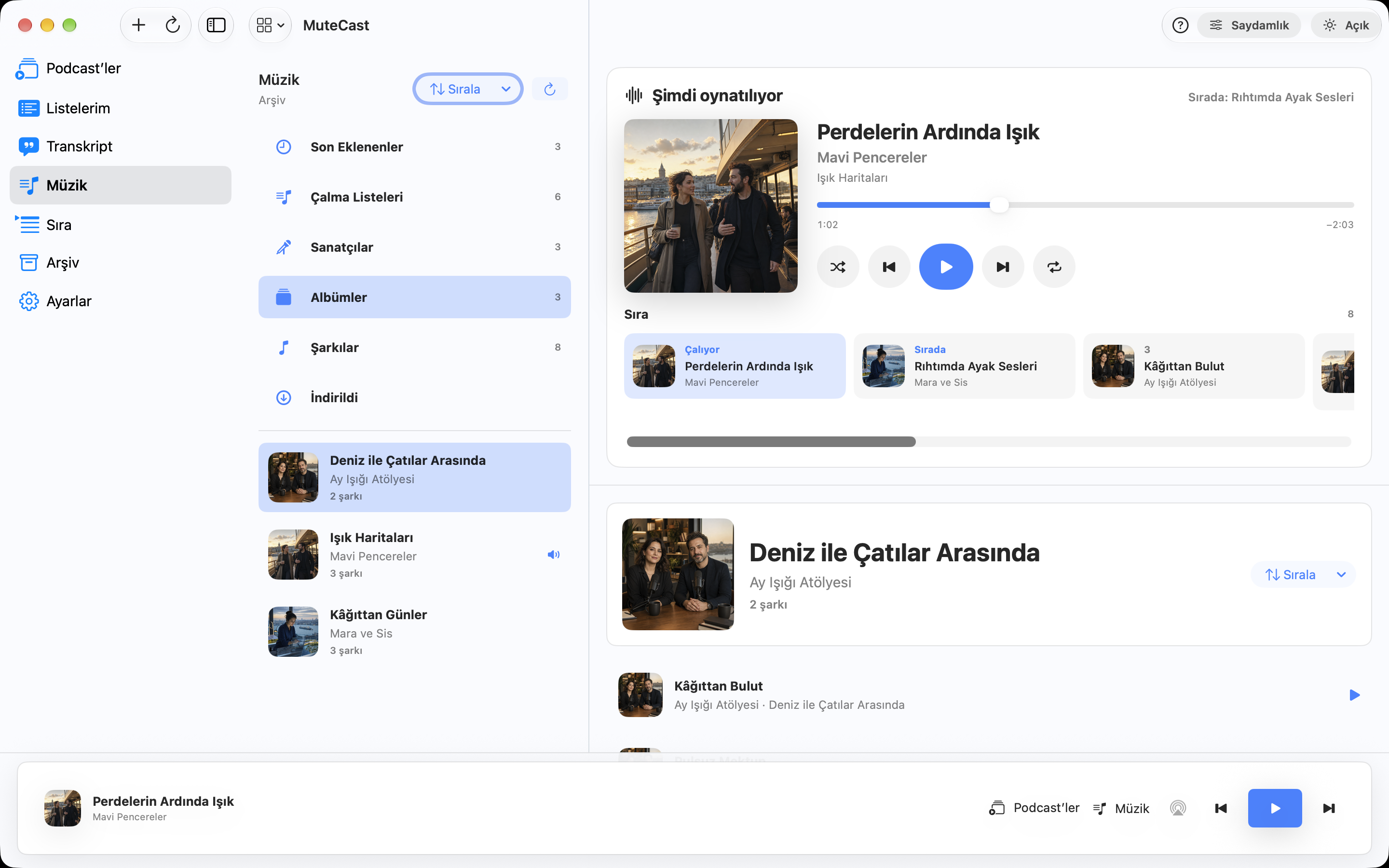Click the plus icon to add new
Screen dimensions: 1389x868
click(138, 25)
